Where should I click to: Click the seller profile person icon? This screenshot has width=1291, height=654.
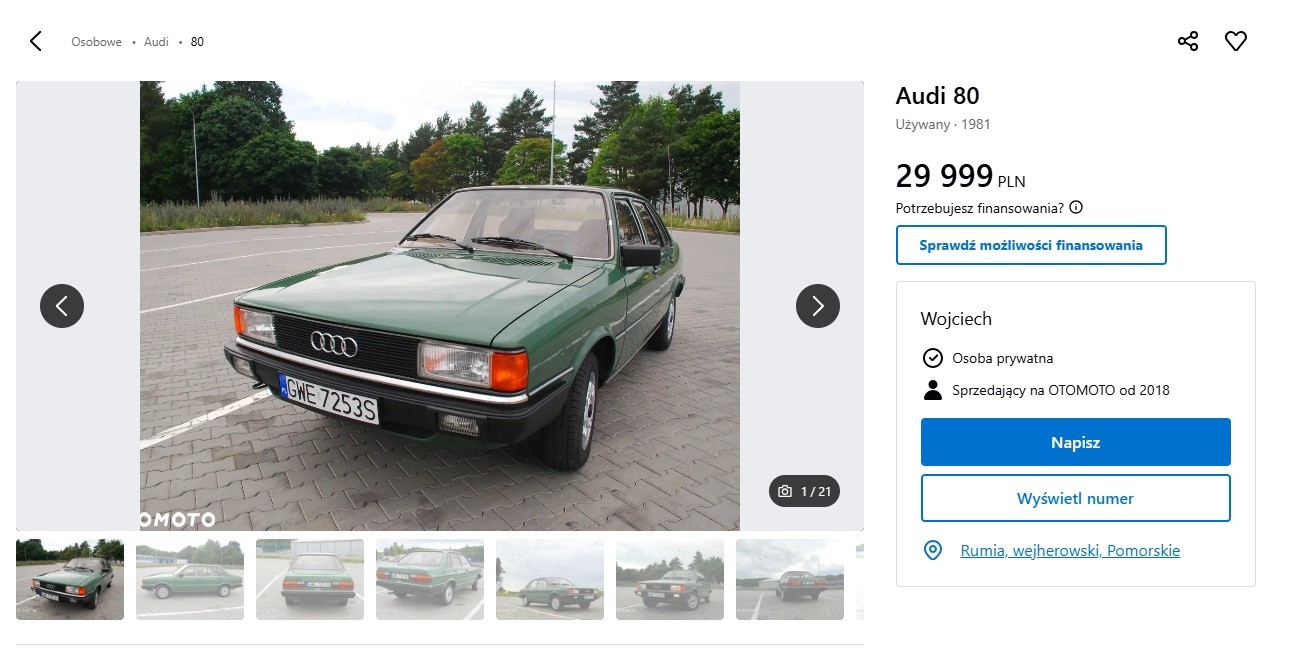[x=931, y=390]
